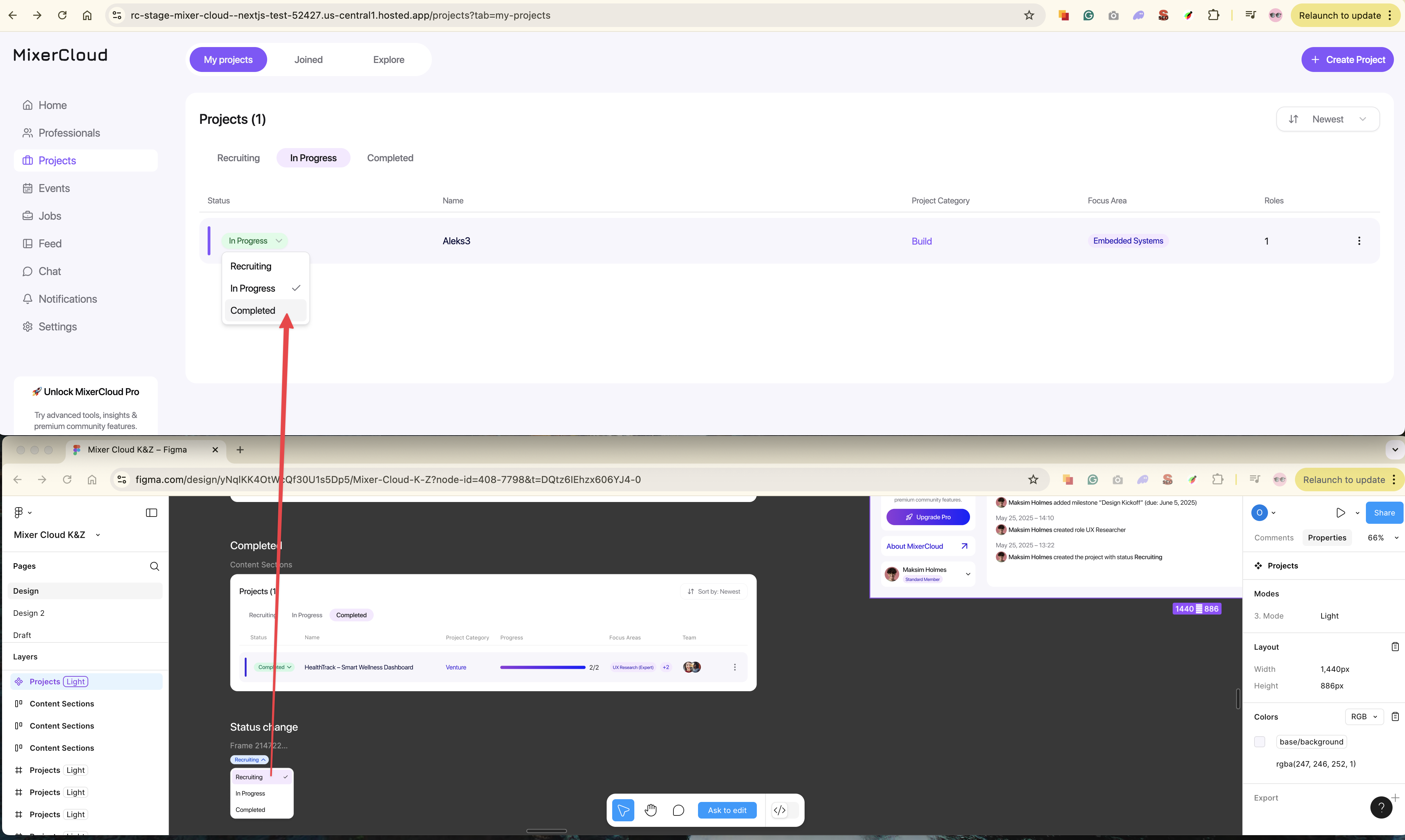Switch to the Joined tab

tap(308, 60)
